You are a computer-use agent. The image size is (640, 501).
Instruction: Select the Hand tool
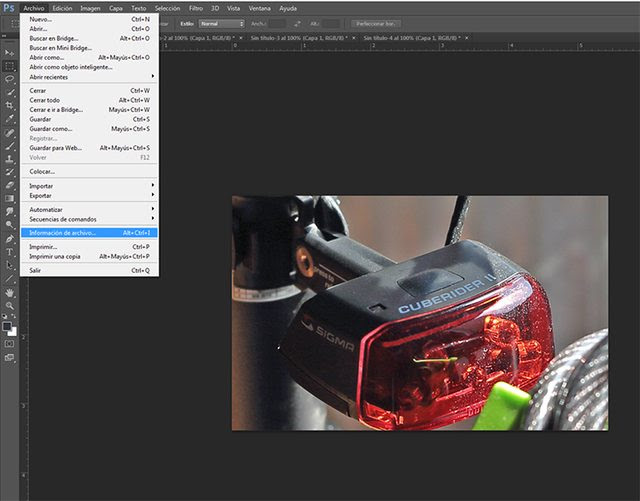click(9, 293)
